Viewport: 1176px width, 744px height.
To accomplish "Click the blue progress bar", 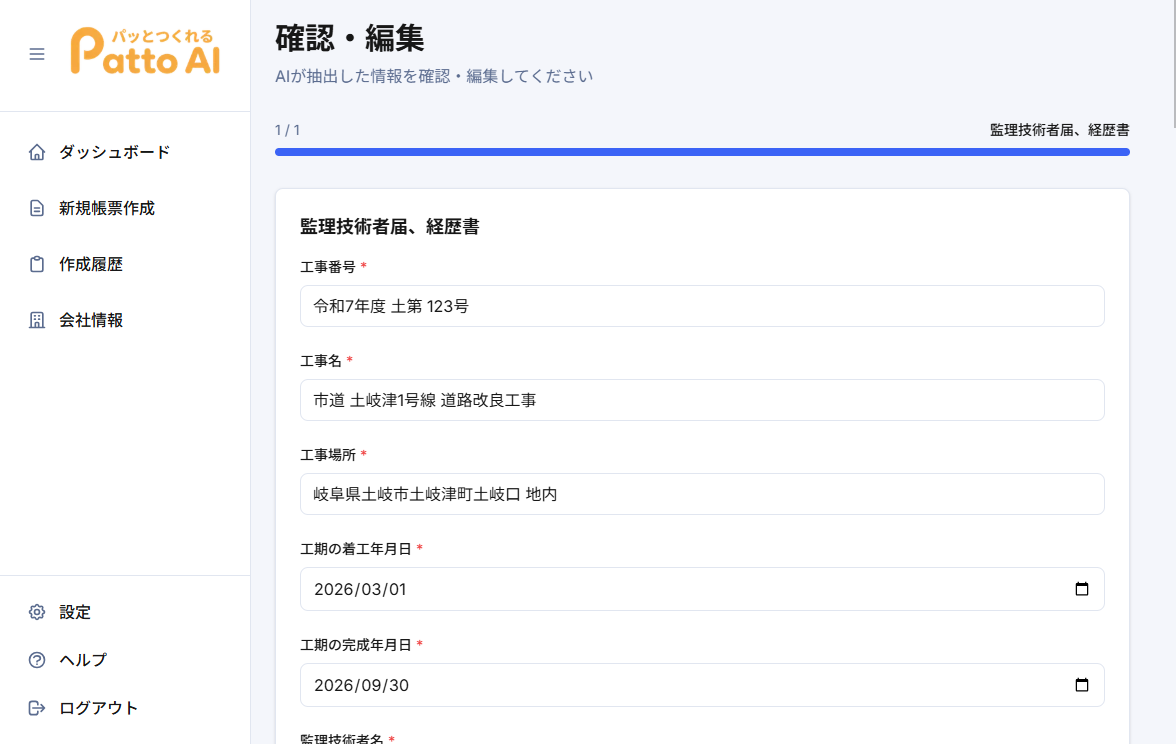I will coord(702,152).
